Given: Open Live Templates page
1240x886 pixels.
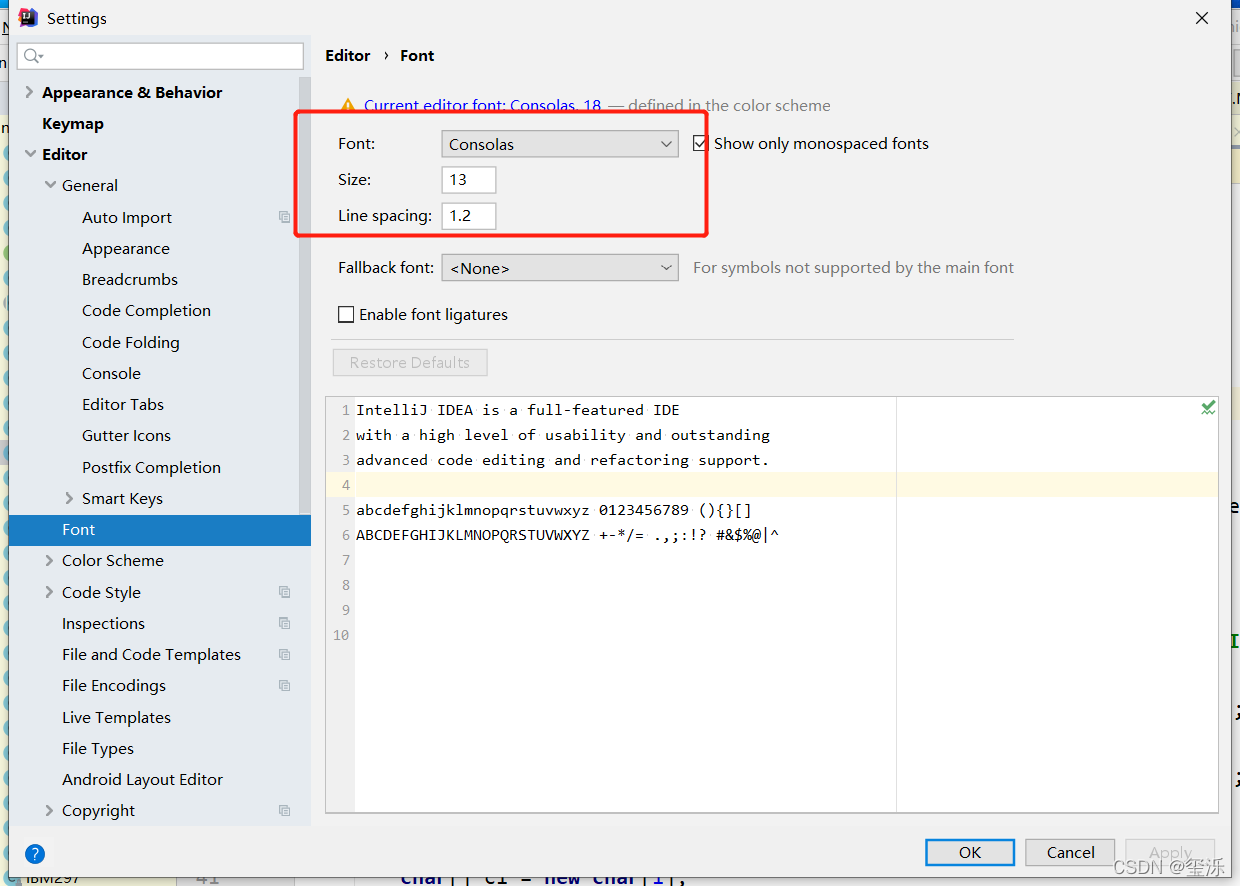Looking at the screenshot, I should 116,717.
